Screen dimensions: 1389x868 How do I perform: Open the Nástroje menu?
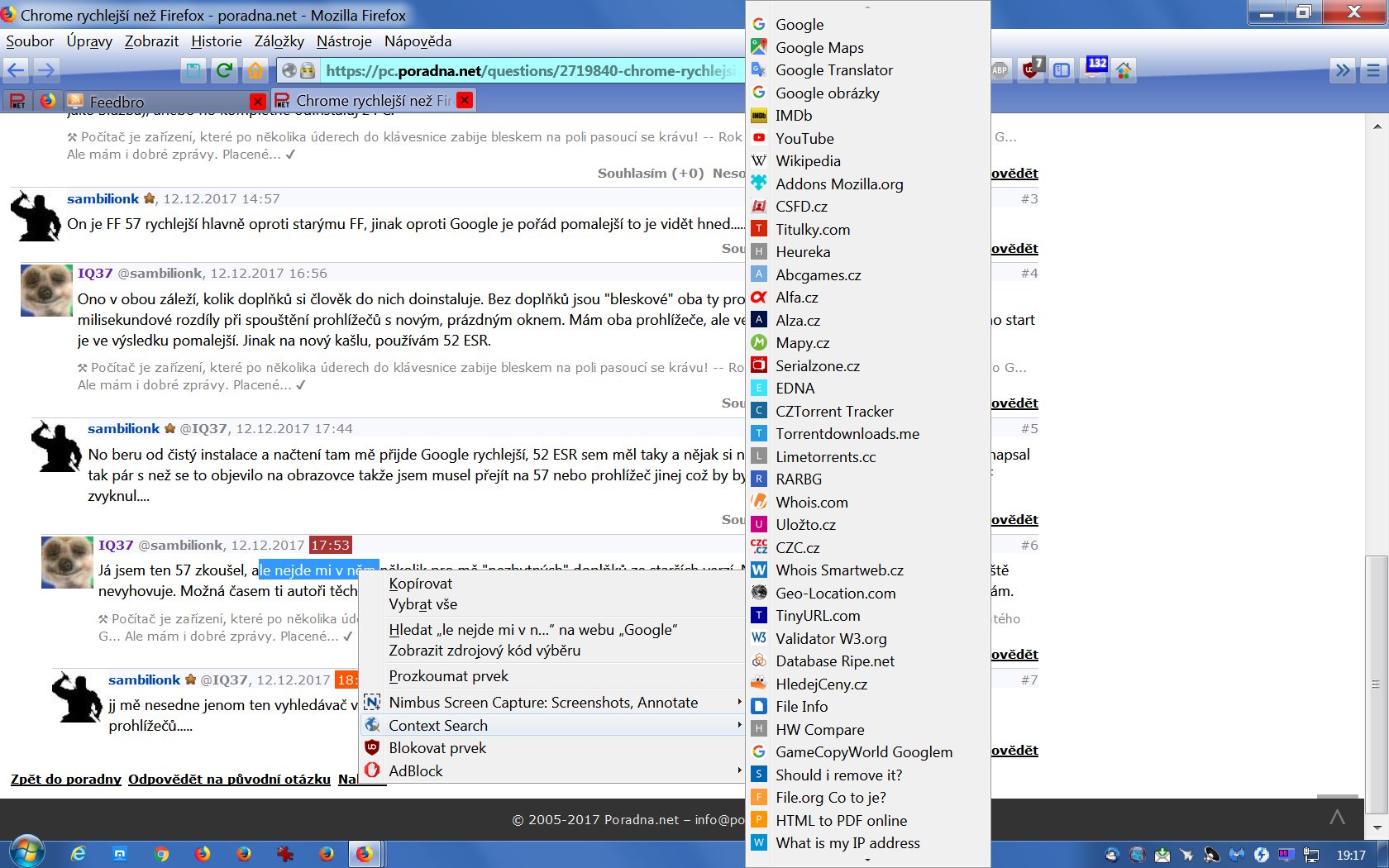[344, 41]
